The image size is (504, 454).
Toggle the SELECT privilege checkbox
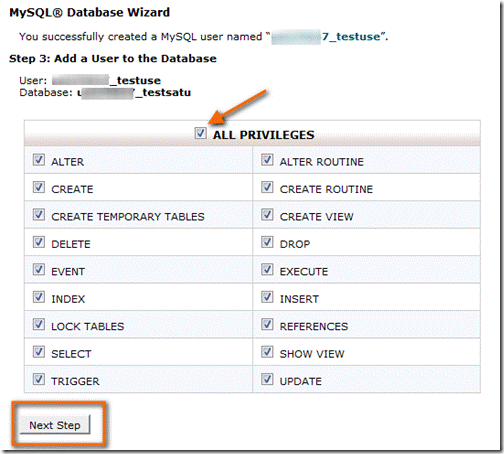pyautogui.click(x=39, y=352)
